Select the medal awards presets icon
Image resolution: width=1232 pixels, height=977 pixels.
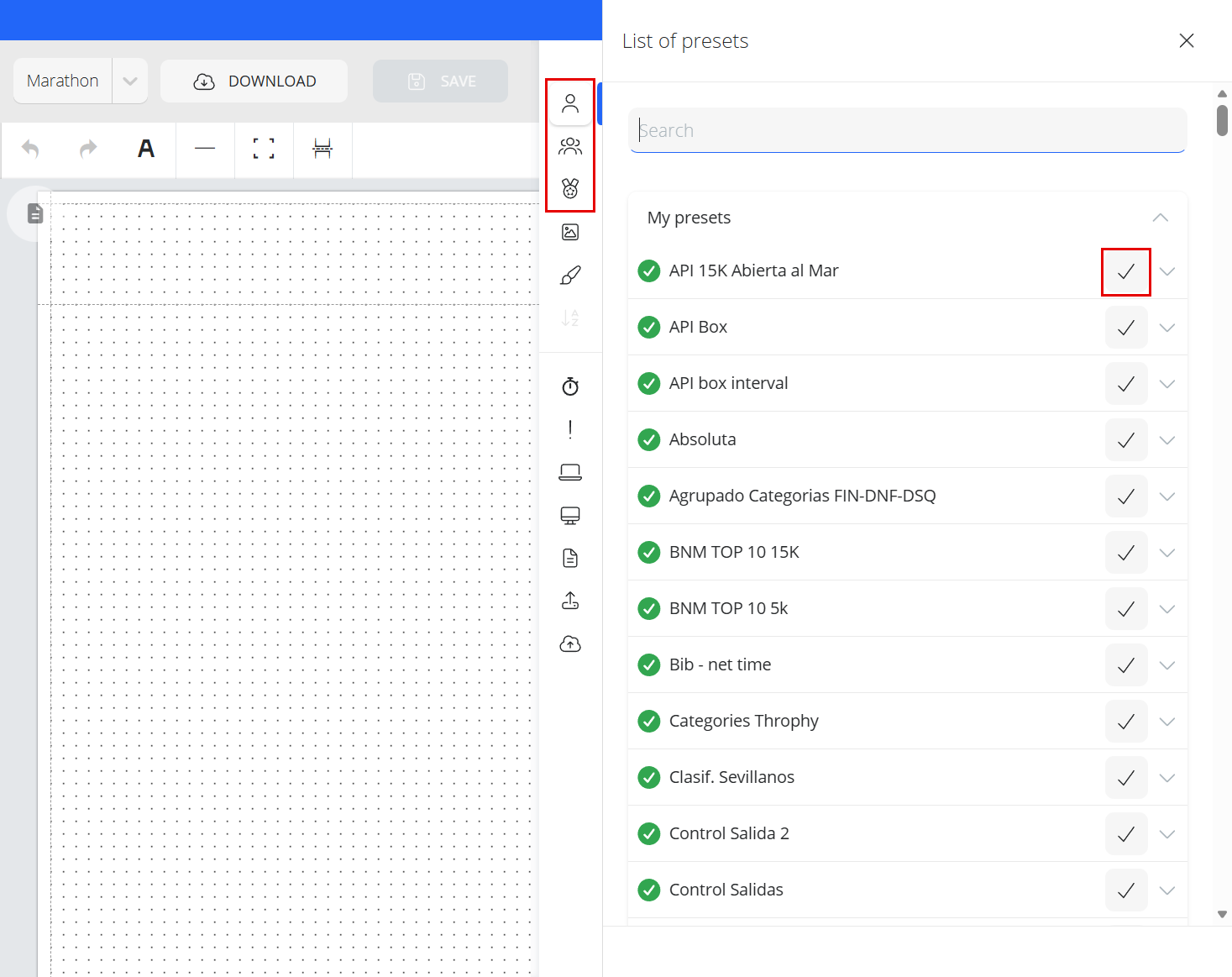tap(570, 188)
